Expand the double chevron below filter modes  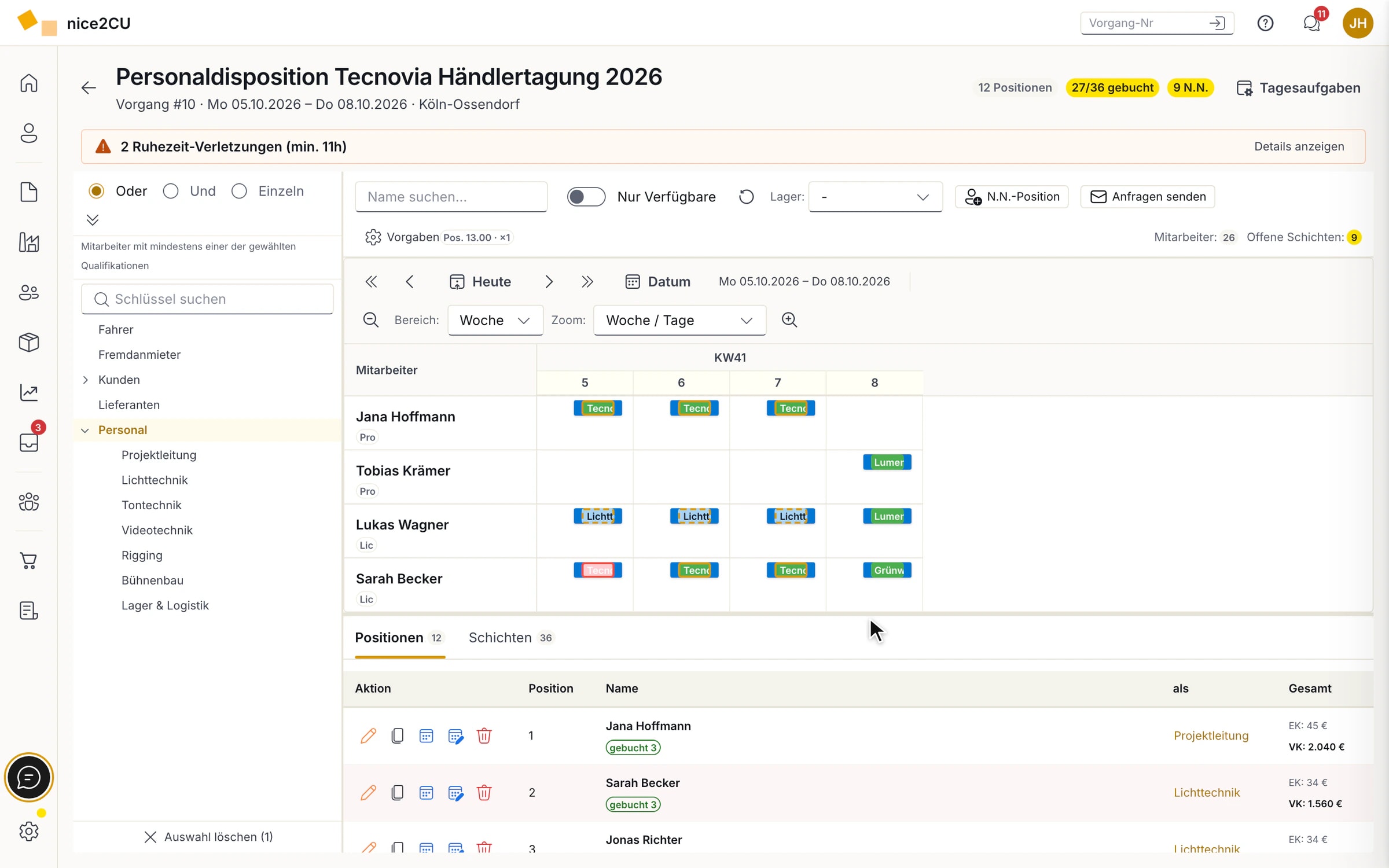click(93, 220)
